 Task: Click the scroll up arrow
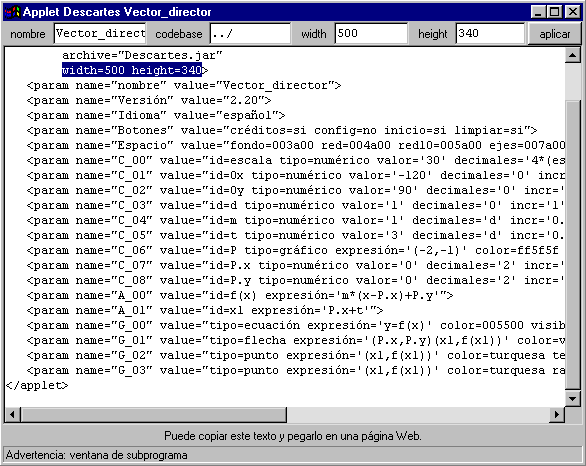coord(573,55)
